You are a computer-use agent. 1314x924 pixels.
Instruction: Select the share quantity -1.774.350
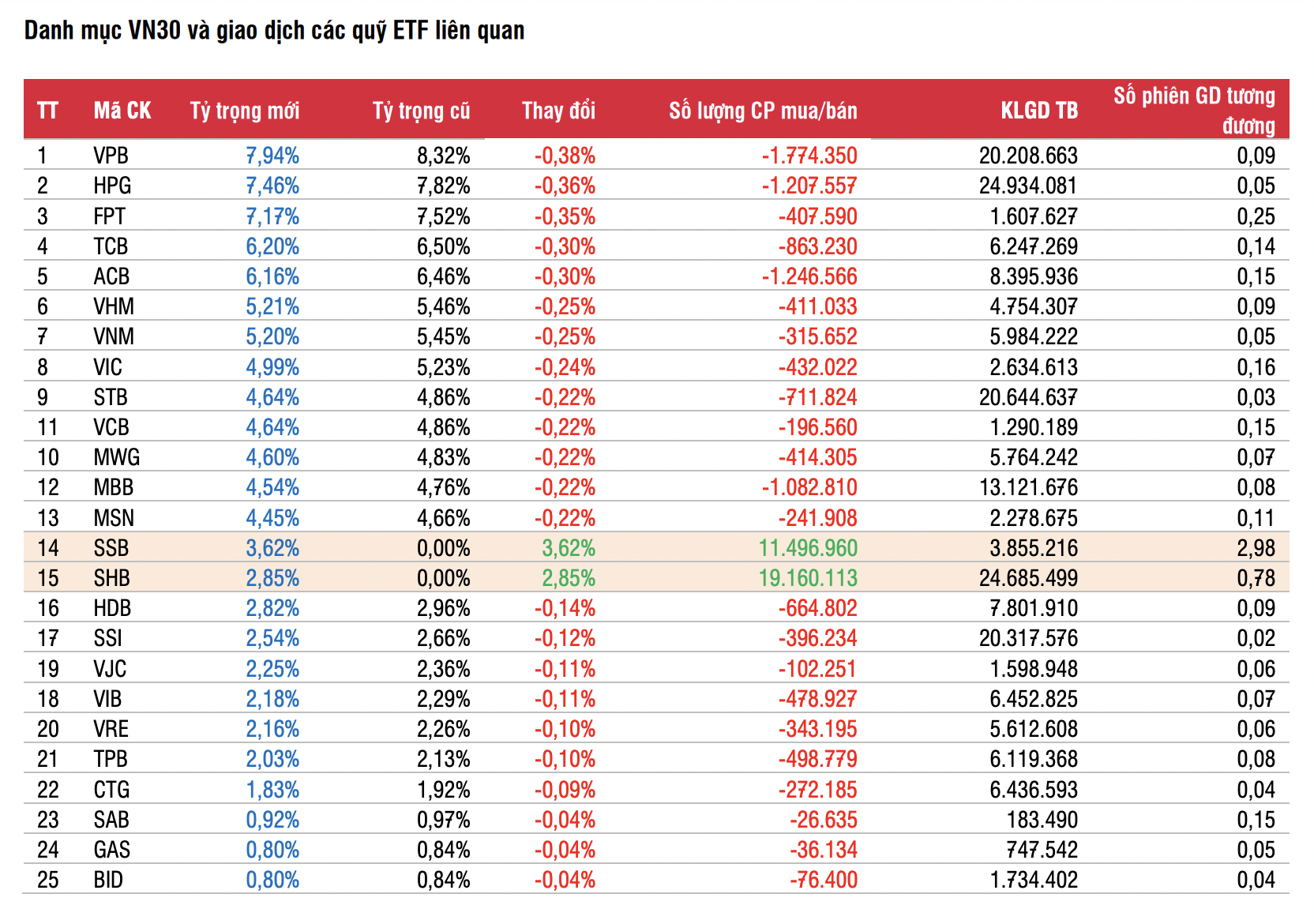pos(809,156)
